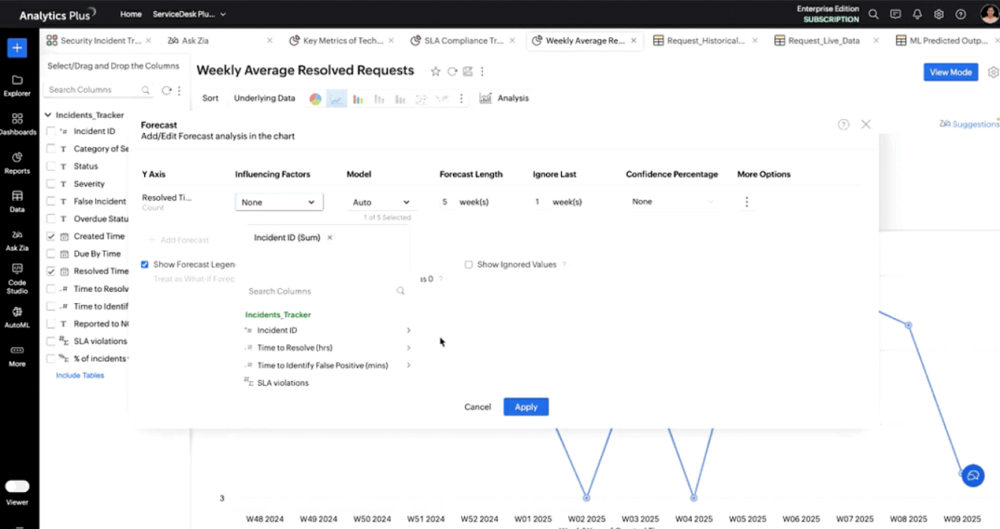
Task: Open AutoML in the sidebar
Action: [17, 317]
